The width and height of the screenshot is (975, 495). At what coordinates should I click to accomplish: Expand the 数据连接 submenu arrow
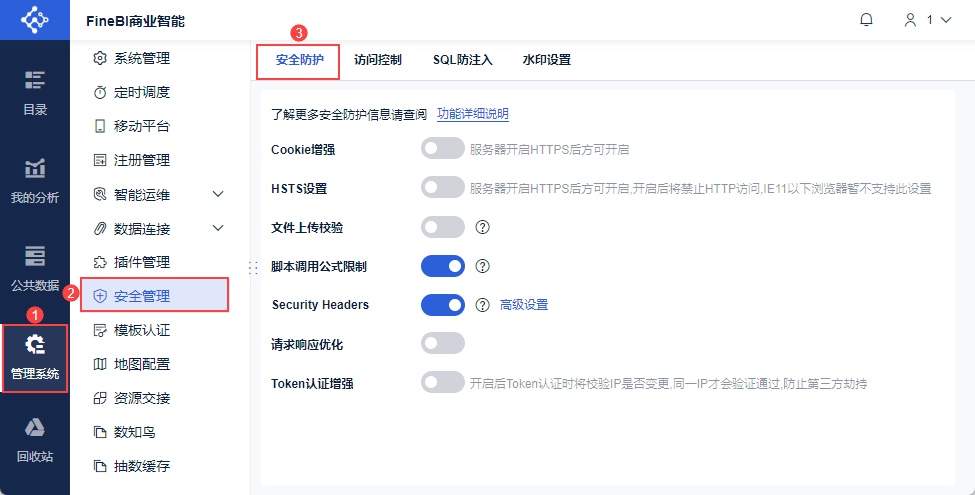pyautogui.click(x=219, y=229)
